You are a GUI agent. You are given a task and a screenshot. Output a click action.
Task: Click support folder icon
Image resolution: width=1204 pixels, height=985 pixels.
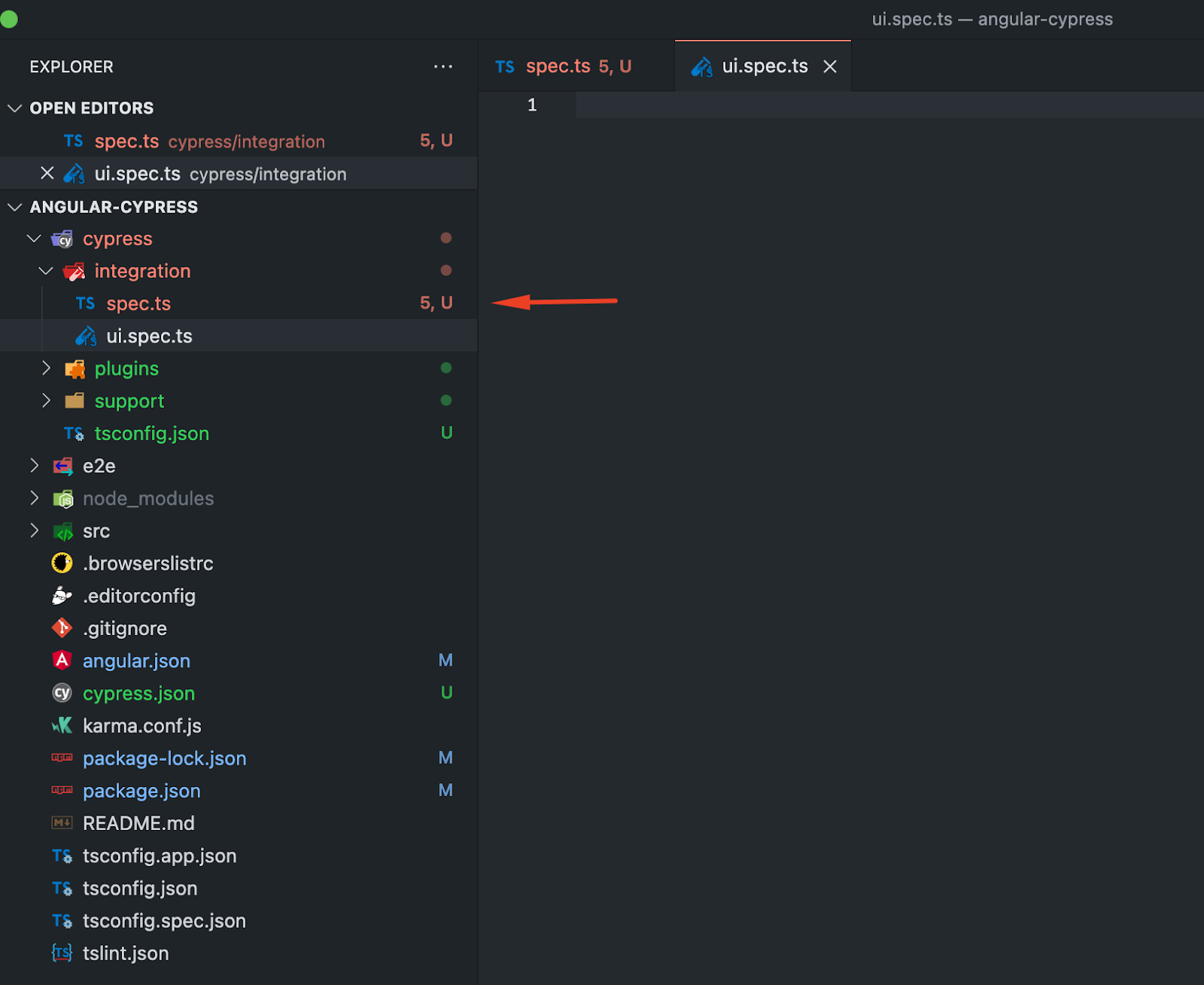[74, 400]
